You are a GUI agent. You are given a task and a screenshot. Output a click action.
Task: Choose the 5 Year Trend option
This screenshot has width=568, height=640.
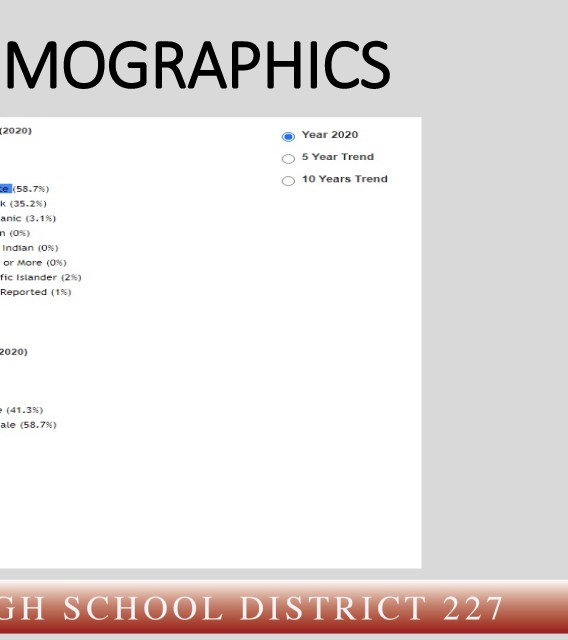pos(288,158)
